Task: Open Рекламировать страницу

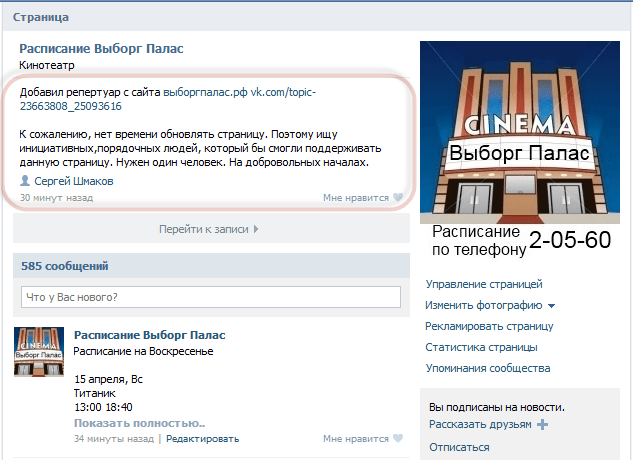Action: click(489, 326)
